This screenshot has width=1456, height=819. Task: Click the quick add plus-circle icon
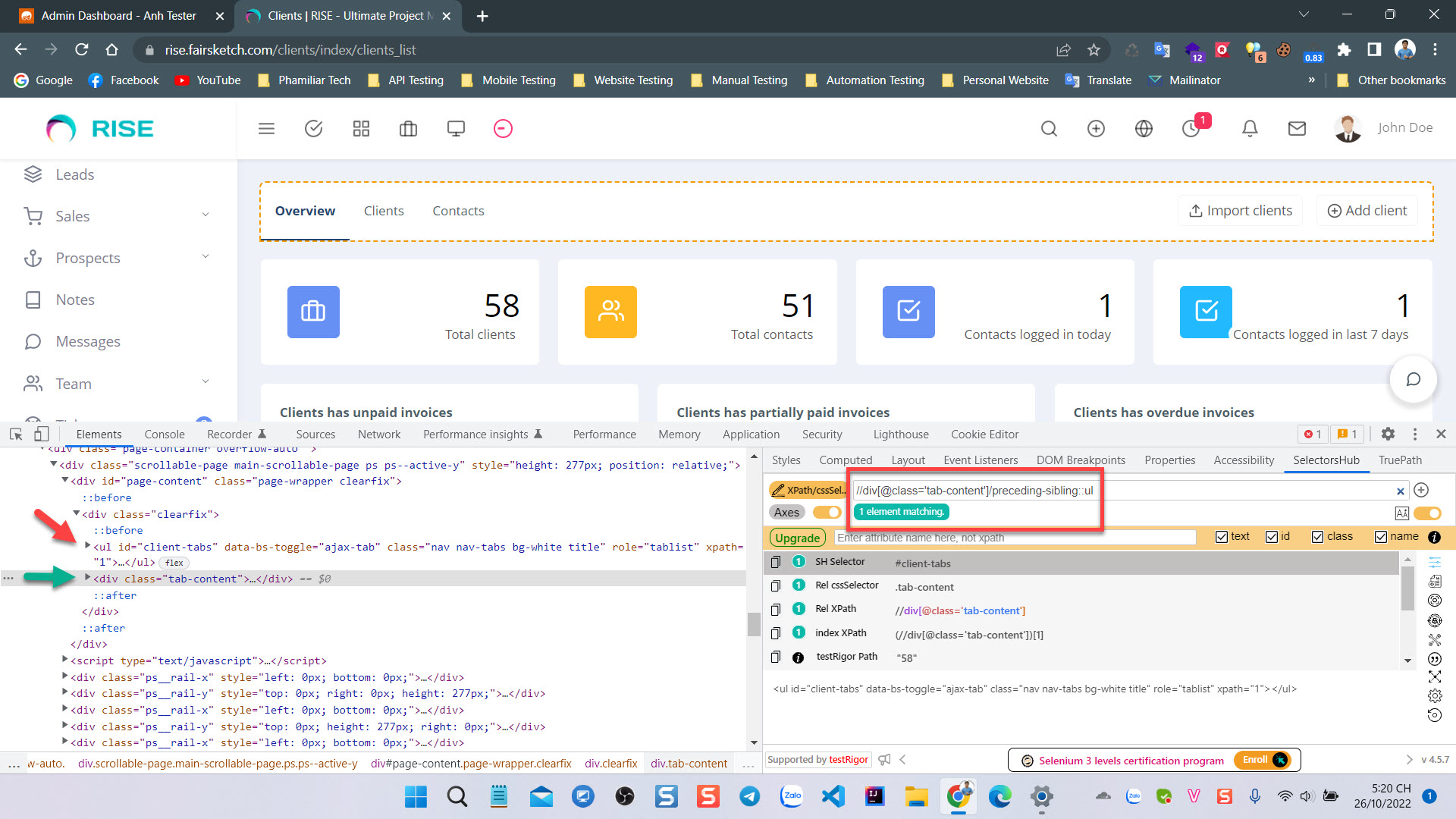coord(1096,129)
